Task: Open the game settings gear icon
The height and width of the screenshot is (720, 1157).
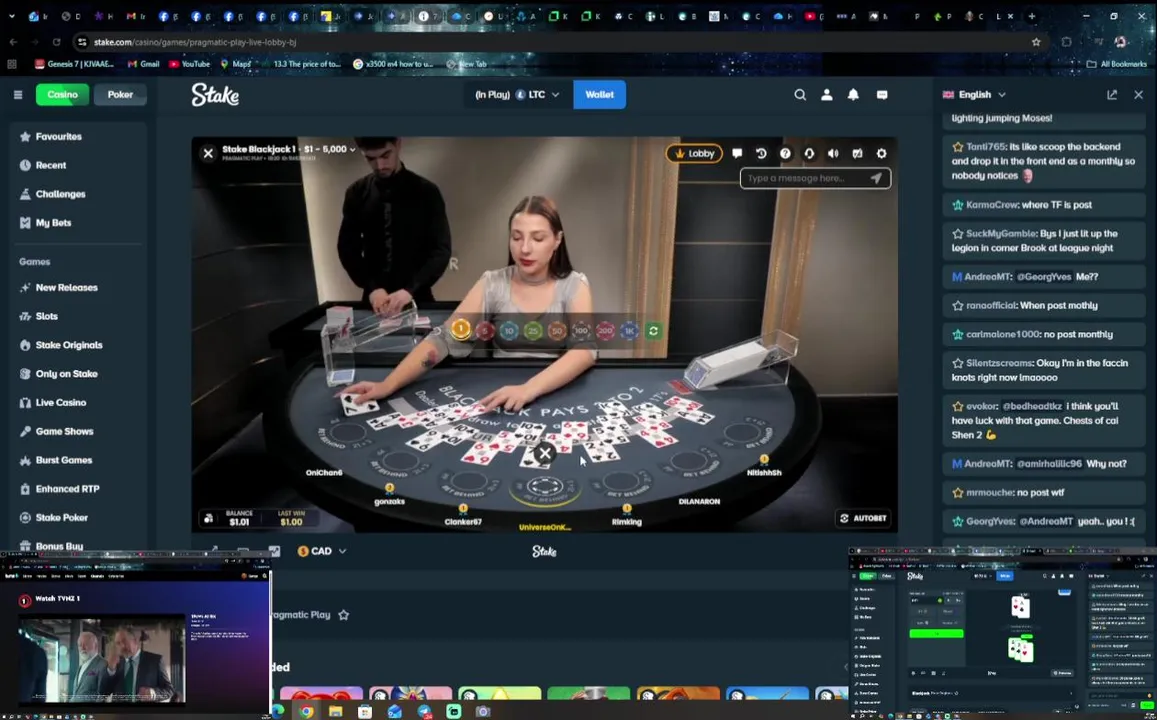Action: point(881,153)
